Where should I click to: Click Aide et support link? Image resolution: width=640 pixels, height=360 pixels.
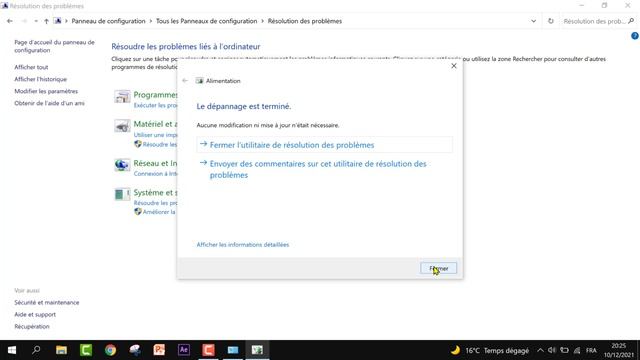tap(35, 314)
